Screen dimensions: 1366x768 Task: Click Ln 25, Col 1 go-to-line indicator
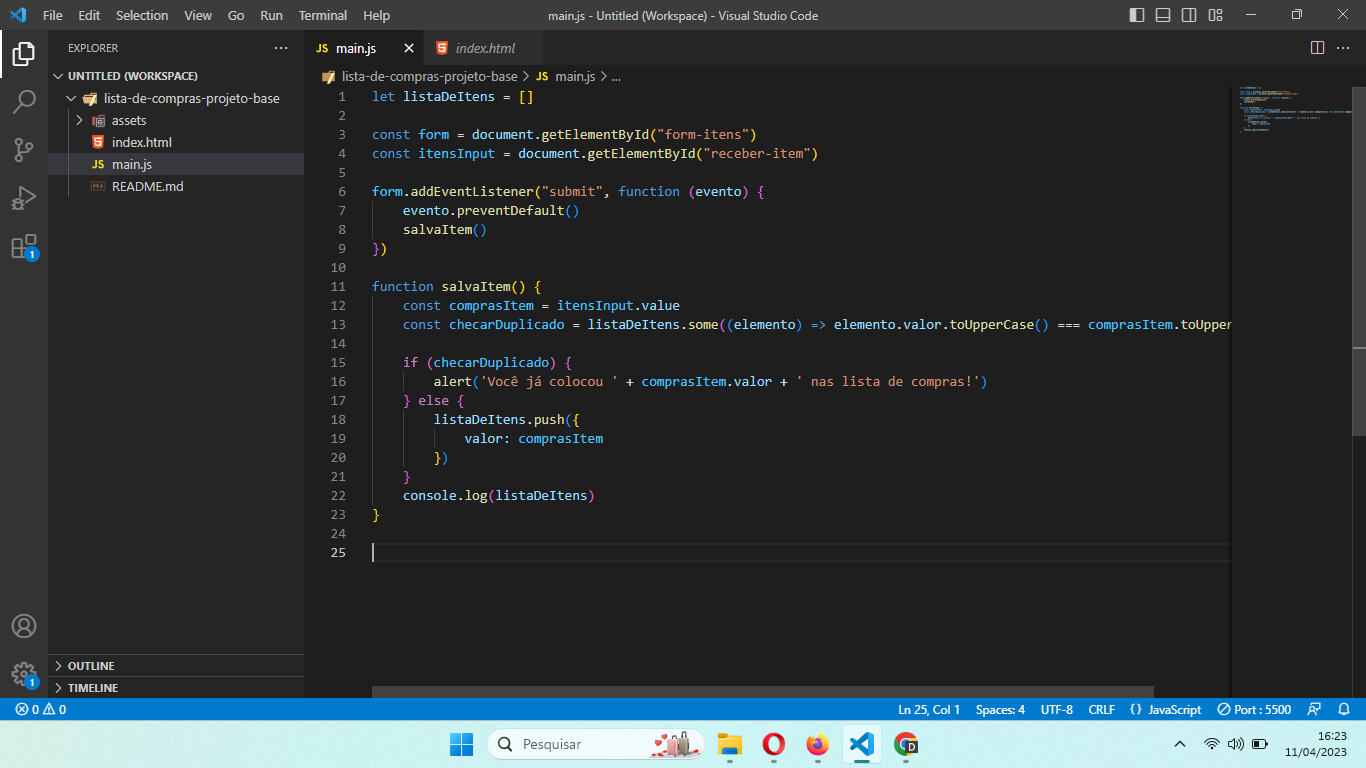(x=929, y=709)
